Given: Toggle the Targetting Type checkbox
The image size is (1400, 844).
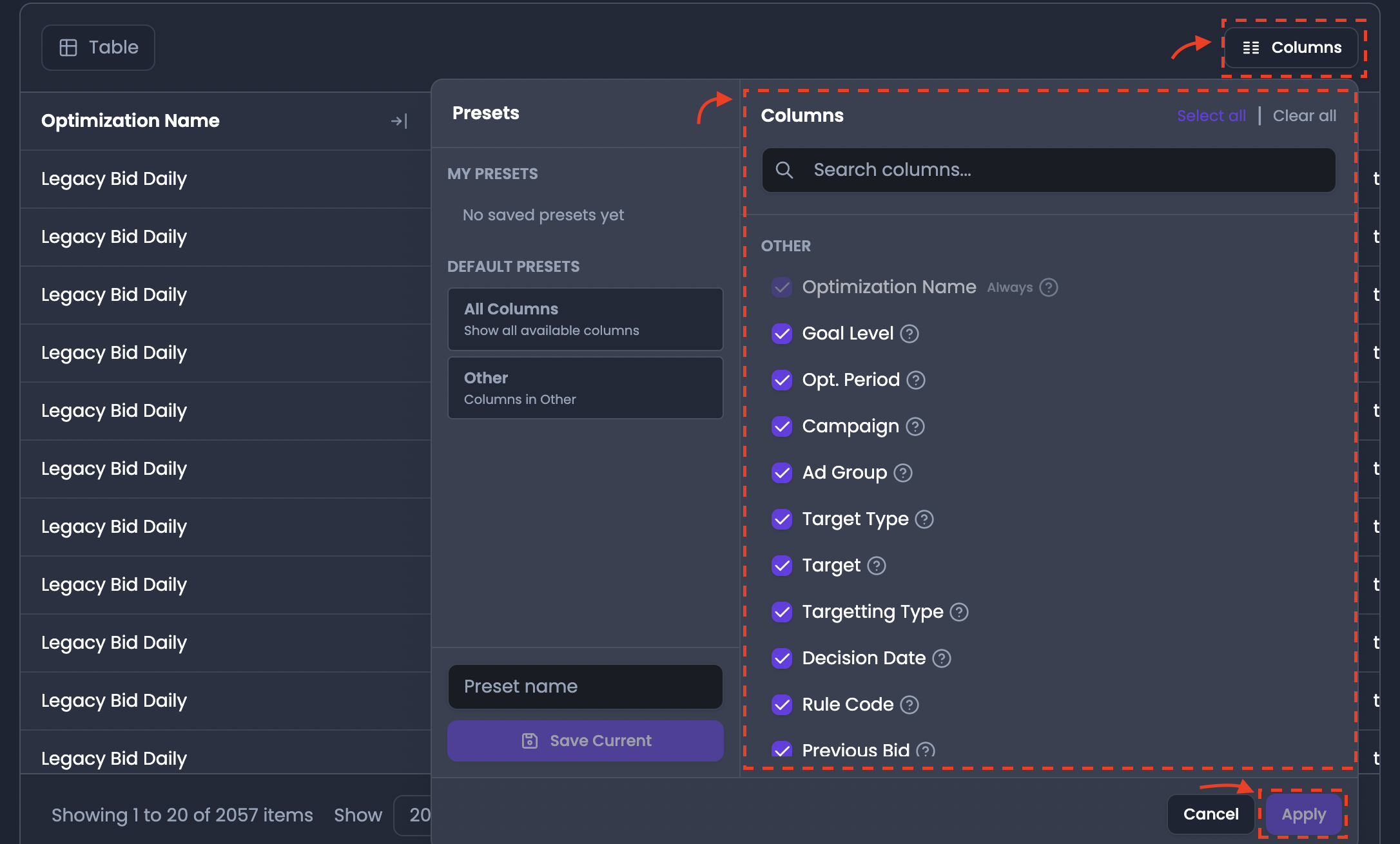Looking at the screenshot, I should coord(782,612).
